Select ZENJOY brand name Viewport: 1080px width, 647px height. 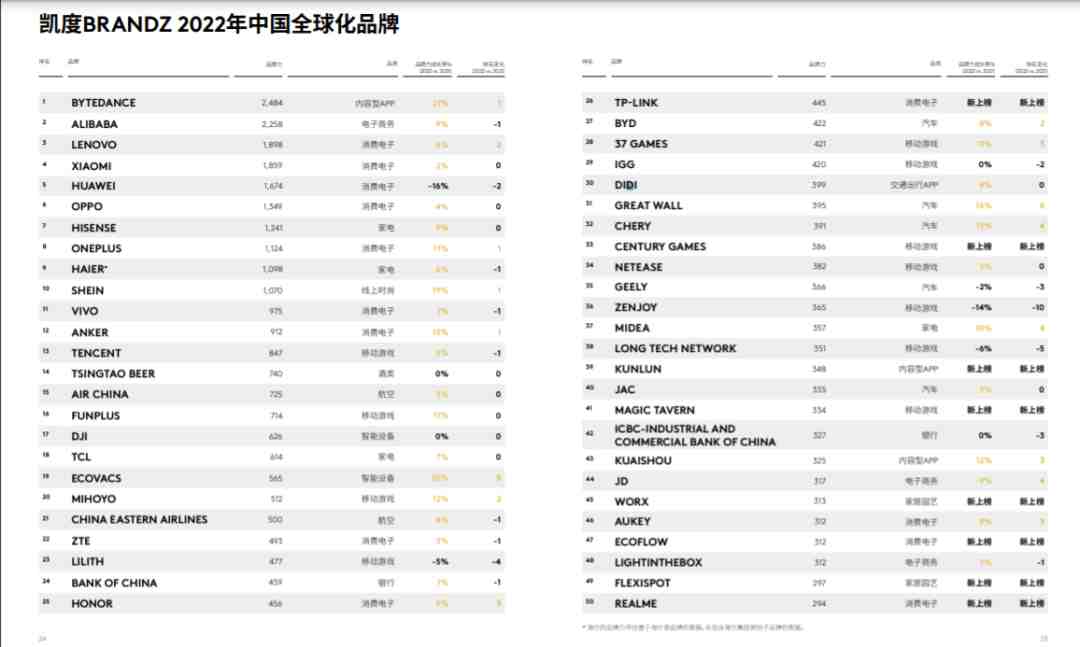636,307
